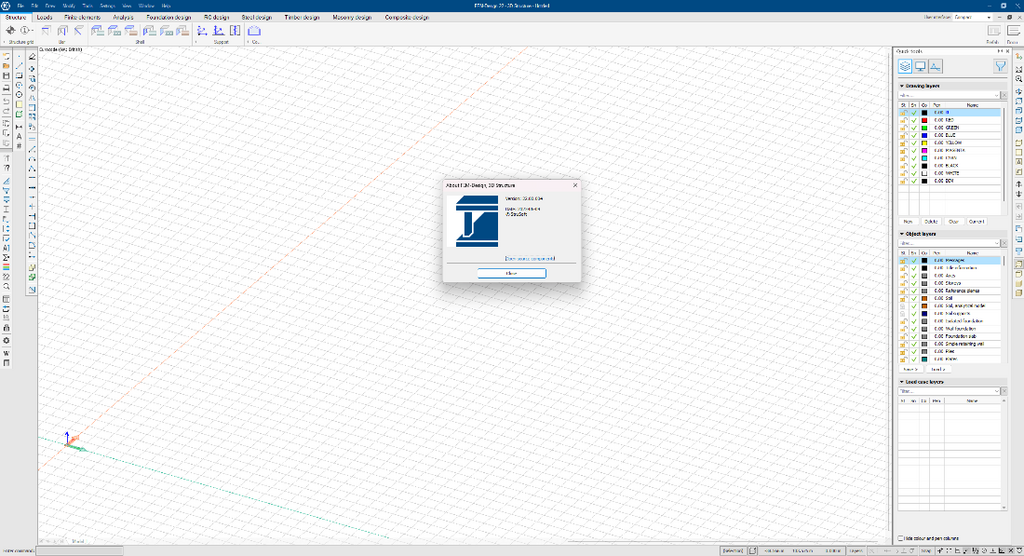This screenshot has height=556, width=1024.
Task: Select the Surface support tool
Action: click(x=234, y=31)
